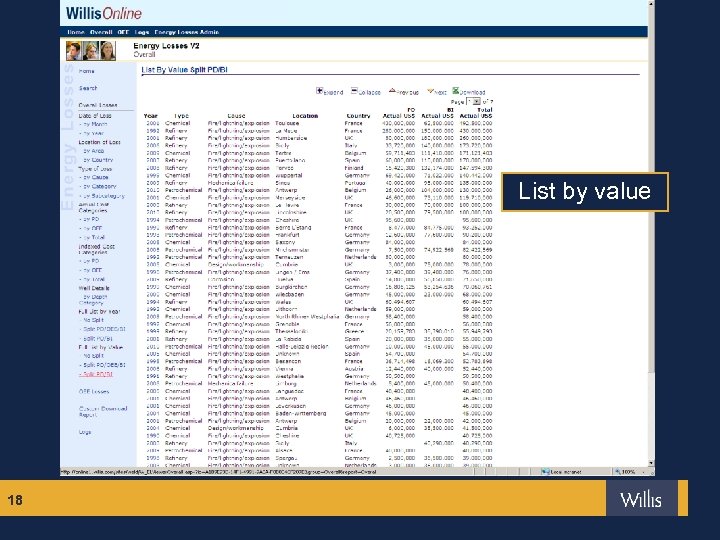Click the scrollbar up arrow

pyautogui.click(x=651, y=4)
